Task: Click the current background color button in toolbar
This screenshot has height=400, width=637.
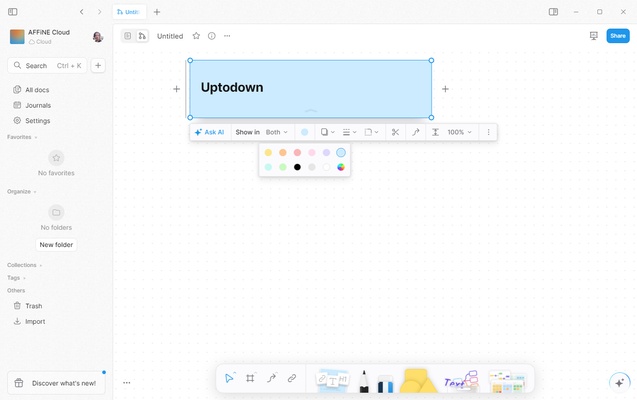Action: pyautogui.click(x=304, y=132)
